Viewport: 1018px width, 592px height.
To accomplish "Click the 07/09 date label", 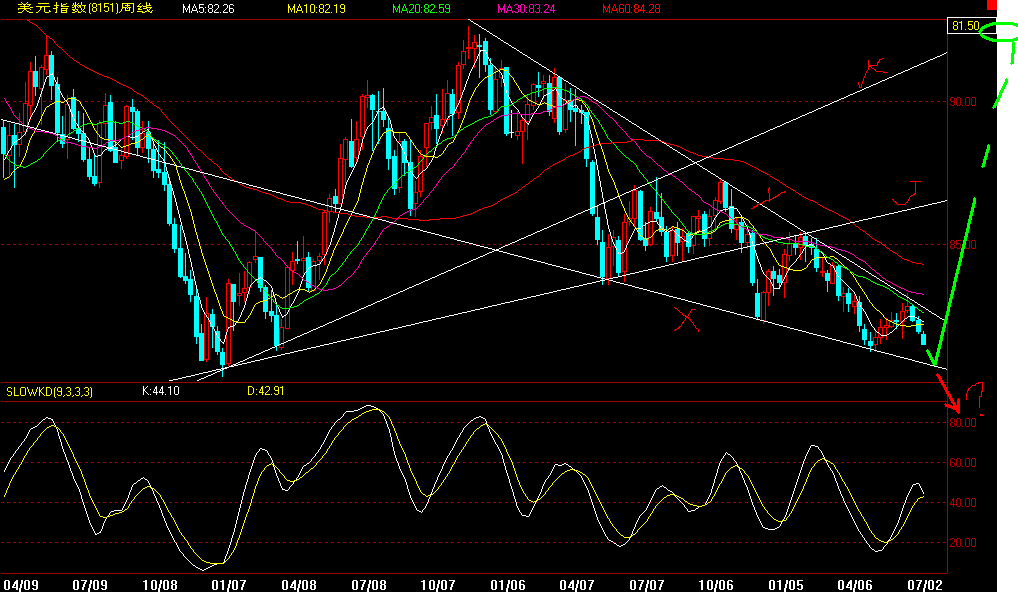I will 90,585.
